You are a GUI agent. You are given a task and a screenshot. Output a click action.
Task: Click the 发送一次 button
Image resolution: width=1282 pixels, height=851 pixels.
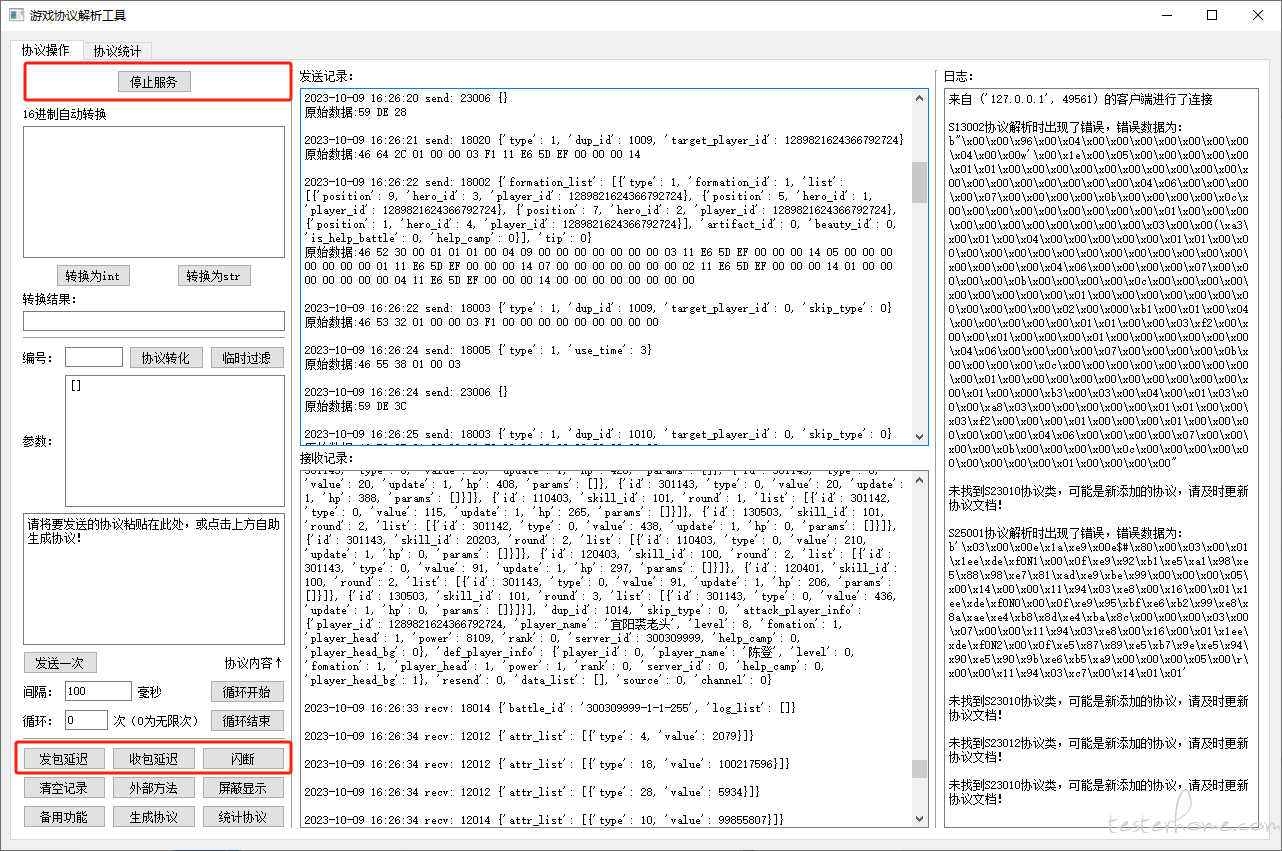(60, 663)
